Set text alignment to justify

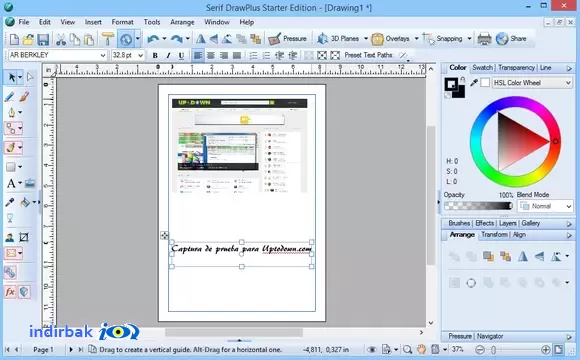(x=237, y=55)
